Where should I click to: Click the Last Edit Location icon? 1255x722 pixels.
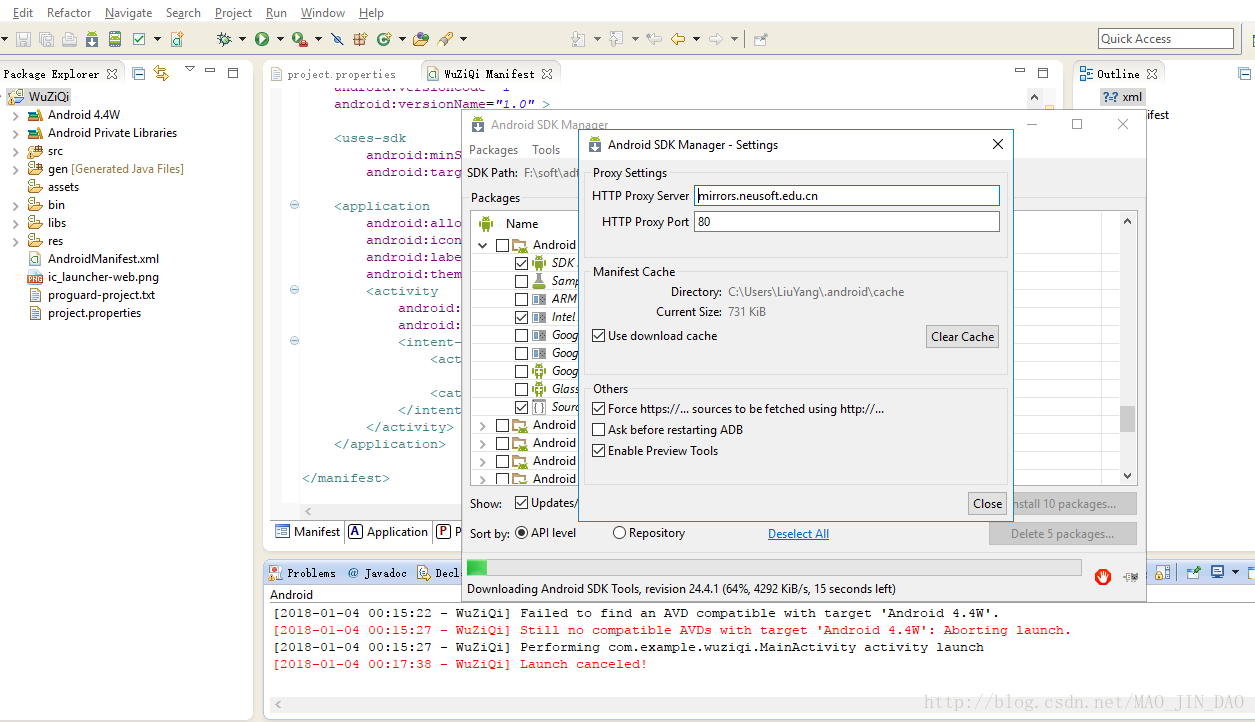[654, 39]
